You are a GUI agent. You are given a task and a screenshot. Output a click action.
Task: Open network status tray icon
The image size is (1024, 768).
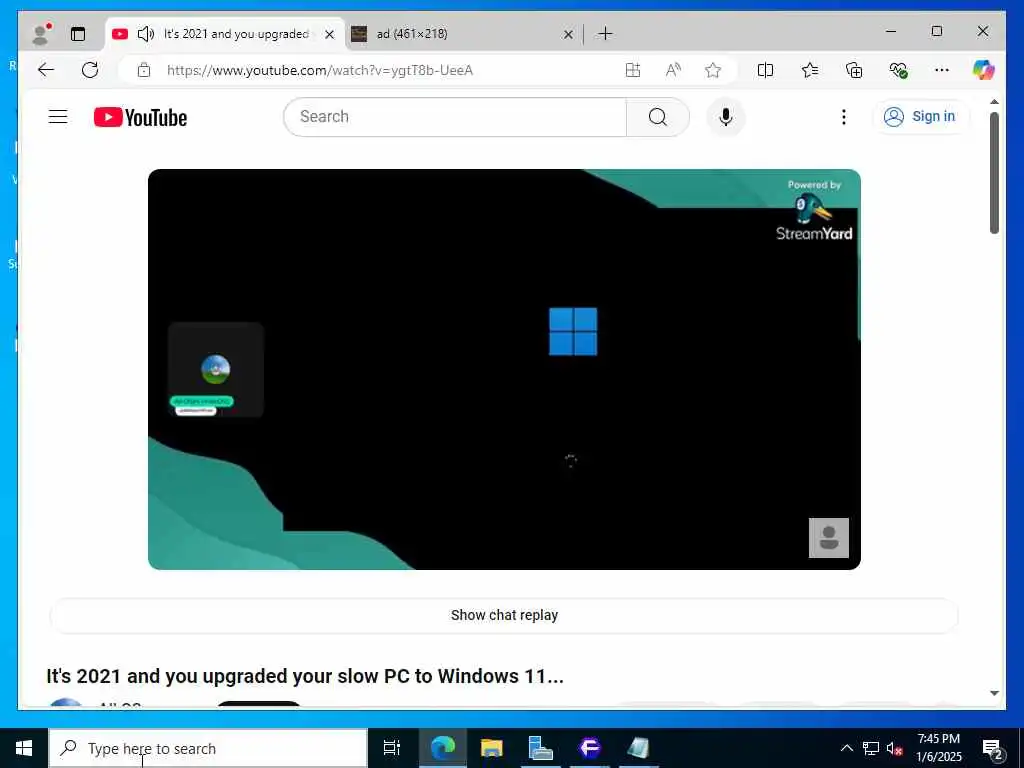point(871,748)
